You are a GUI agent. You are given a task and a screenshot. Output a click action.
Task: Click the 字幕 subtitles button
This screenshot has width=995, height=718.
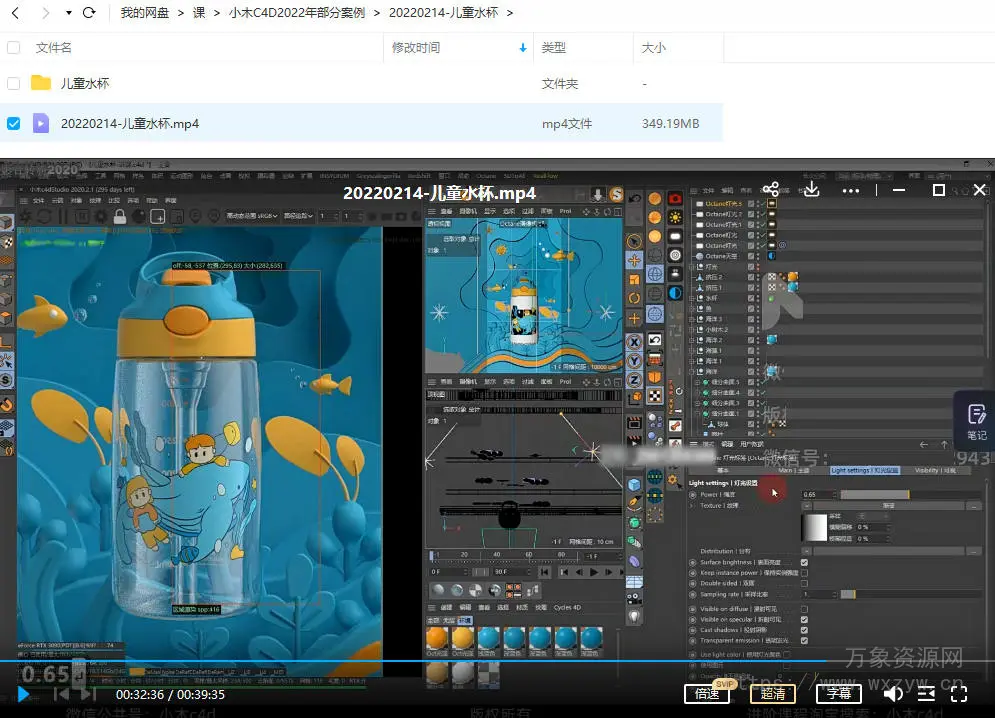tap(839, 693)
